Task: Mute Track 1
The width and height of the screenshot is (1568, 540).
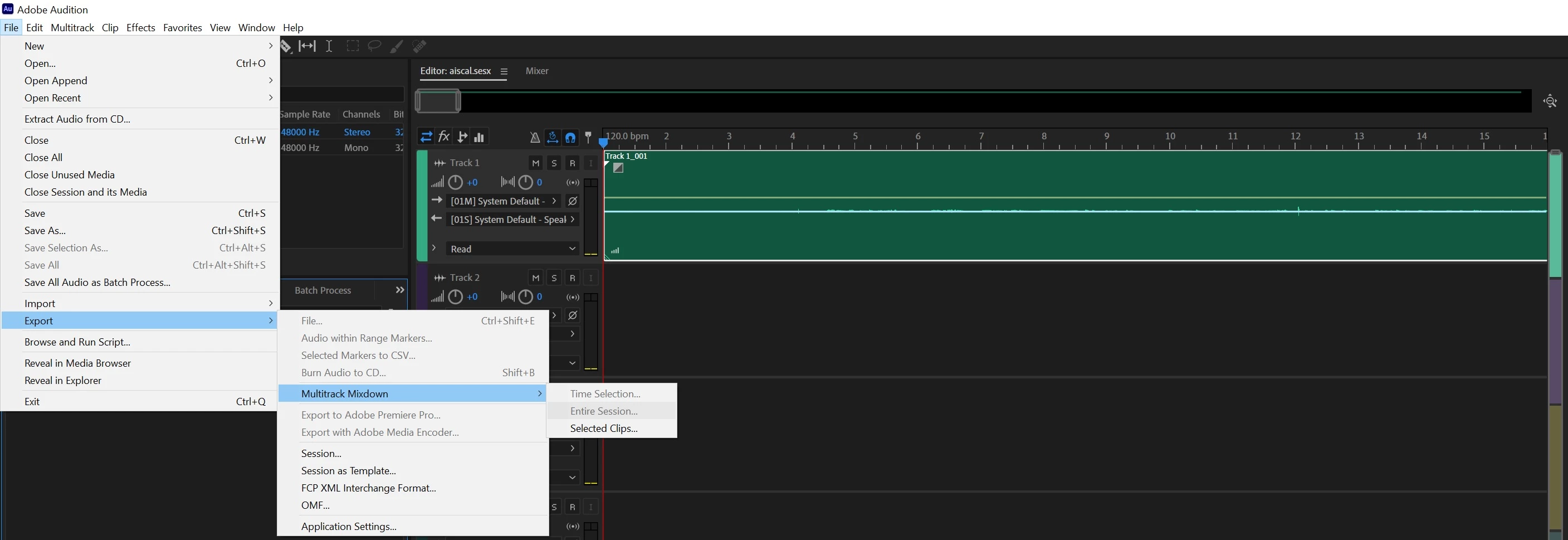Action: point(536,163)
